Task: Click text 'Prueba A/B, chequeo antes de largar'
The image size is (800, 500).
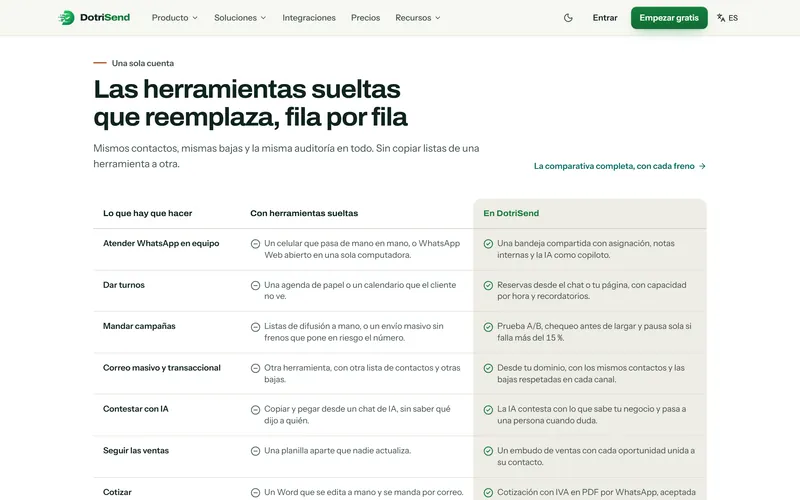Action: pos(594,332)
